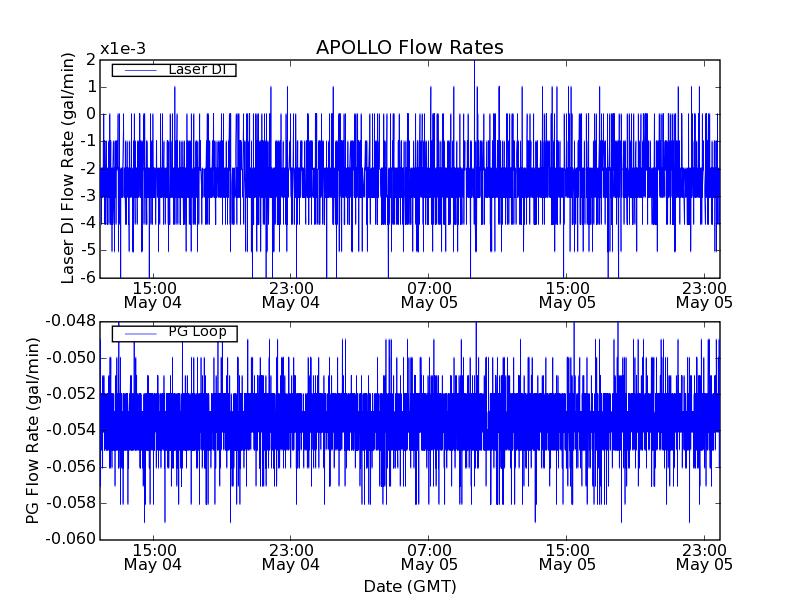
Task: Click the 2 tick on Laser DI y-axis
Action: (88, 60)
